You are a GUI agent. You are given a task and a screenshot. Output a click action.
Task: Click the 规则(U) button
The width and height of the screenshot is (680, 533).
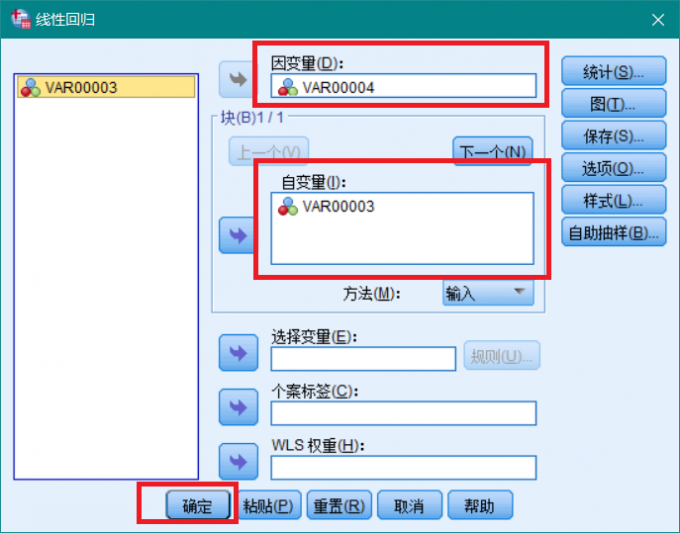pyautogui.click(x=502, y=356)
